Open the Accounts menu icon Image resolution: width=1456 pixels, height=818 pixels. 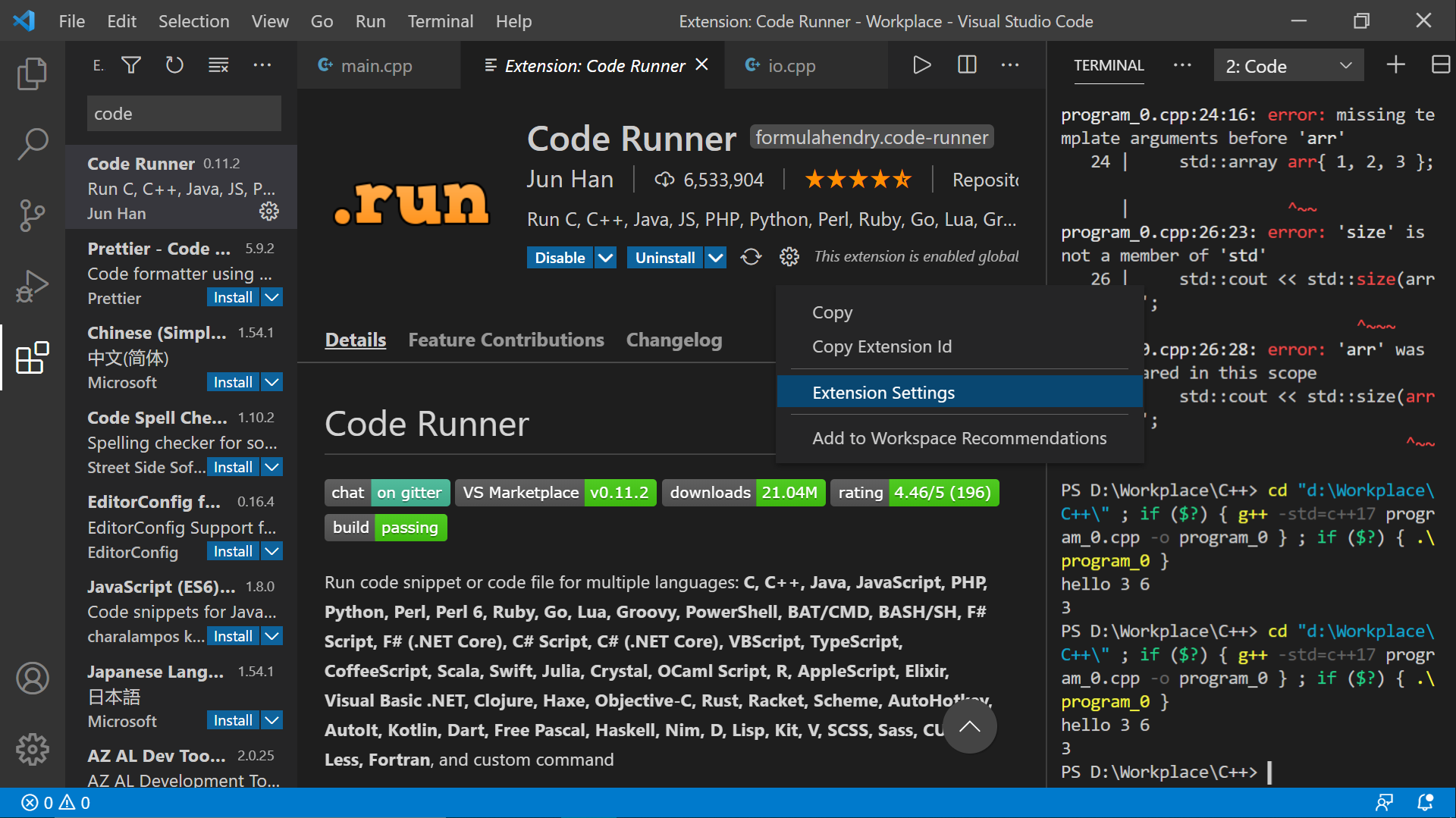point(32,679)
